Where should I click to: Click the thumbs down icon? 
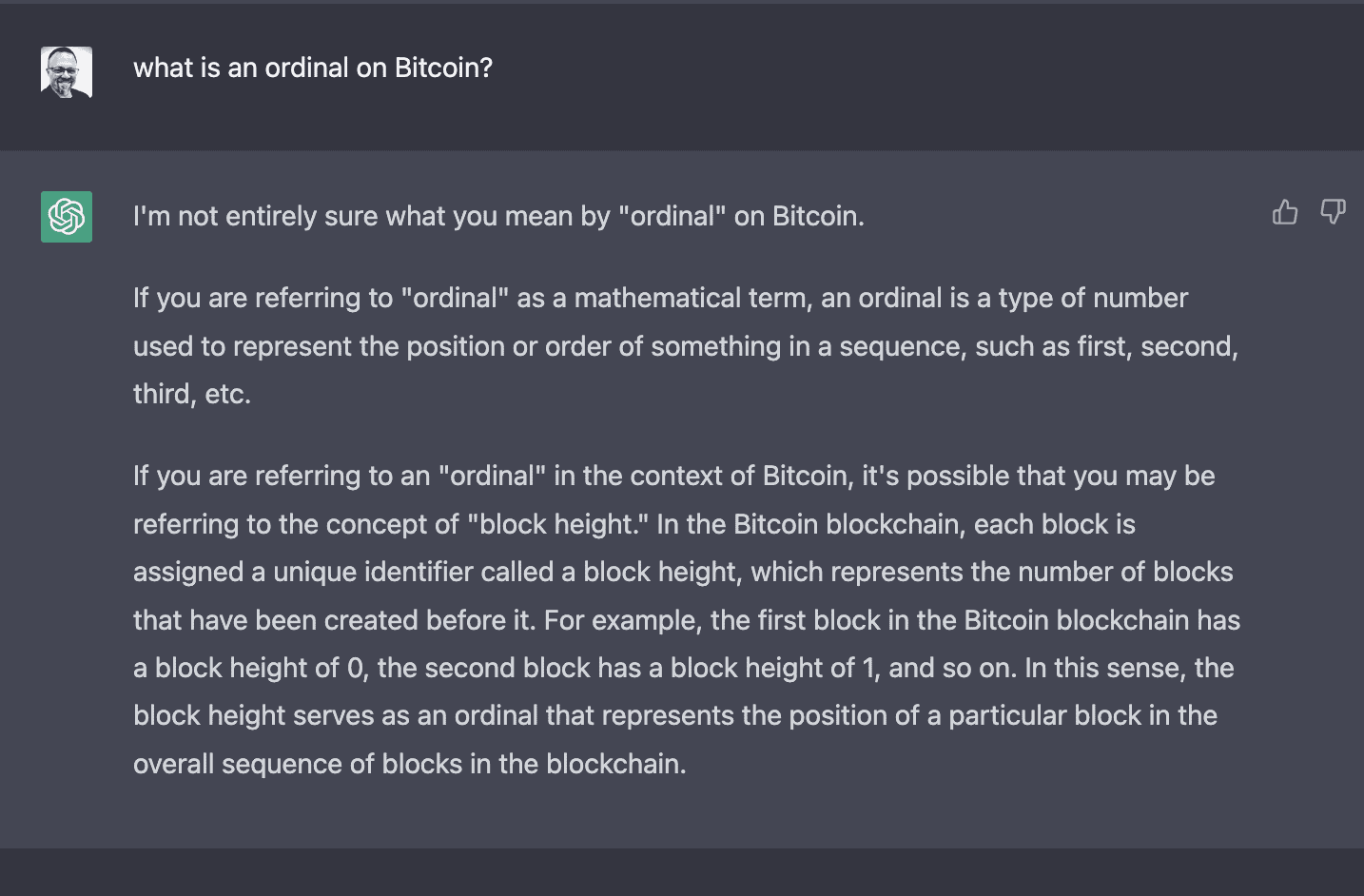[1333, 212]
